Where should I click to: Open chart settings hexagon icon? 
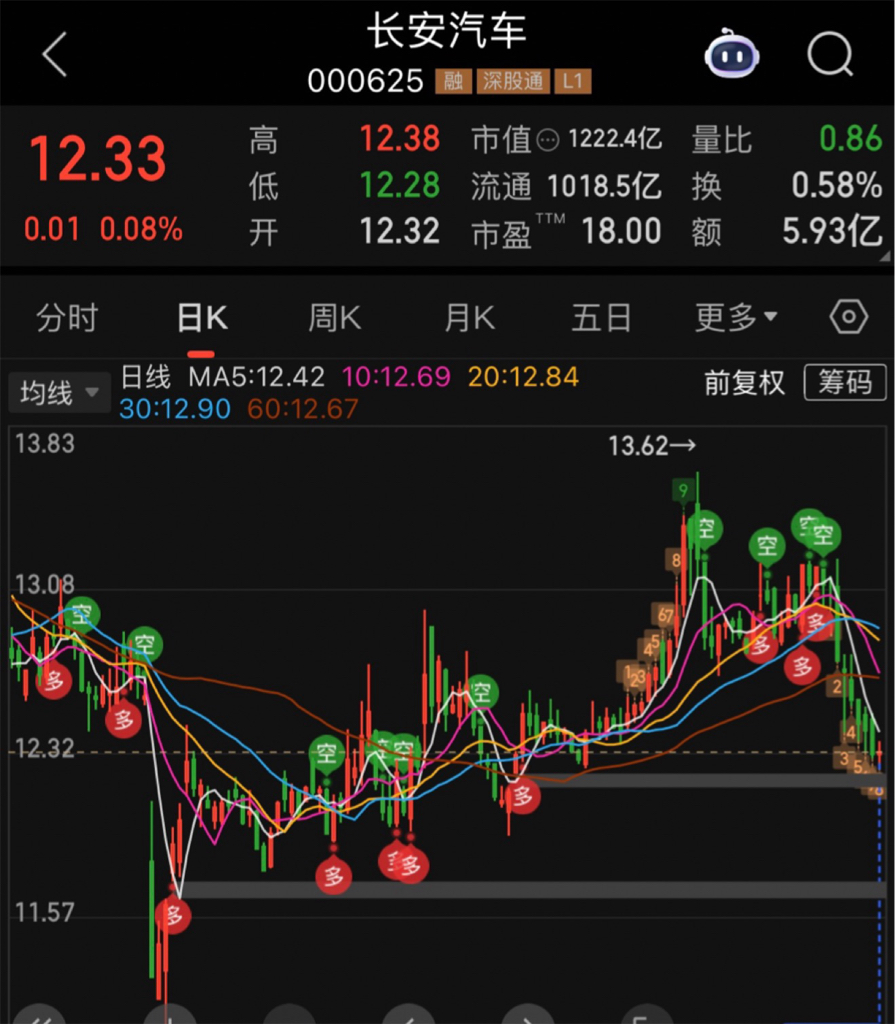[849, 317]
